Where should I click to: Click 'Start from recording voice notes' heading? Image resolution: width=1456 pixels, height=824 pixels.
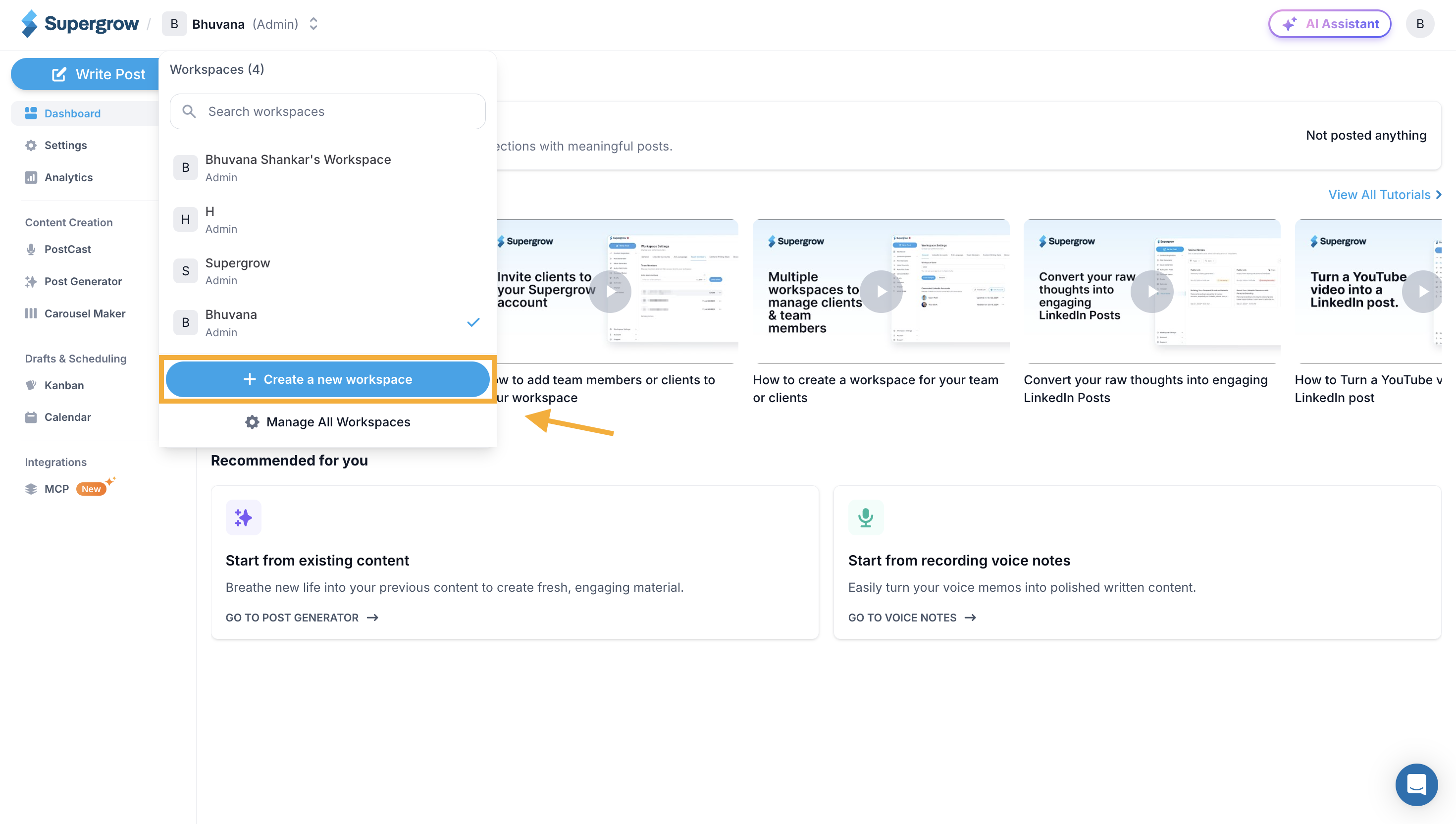tap(959, 561)
